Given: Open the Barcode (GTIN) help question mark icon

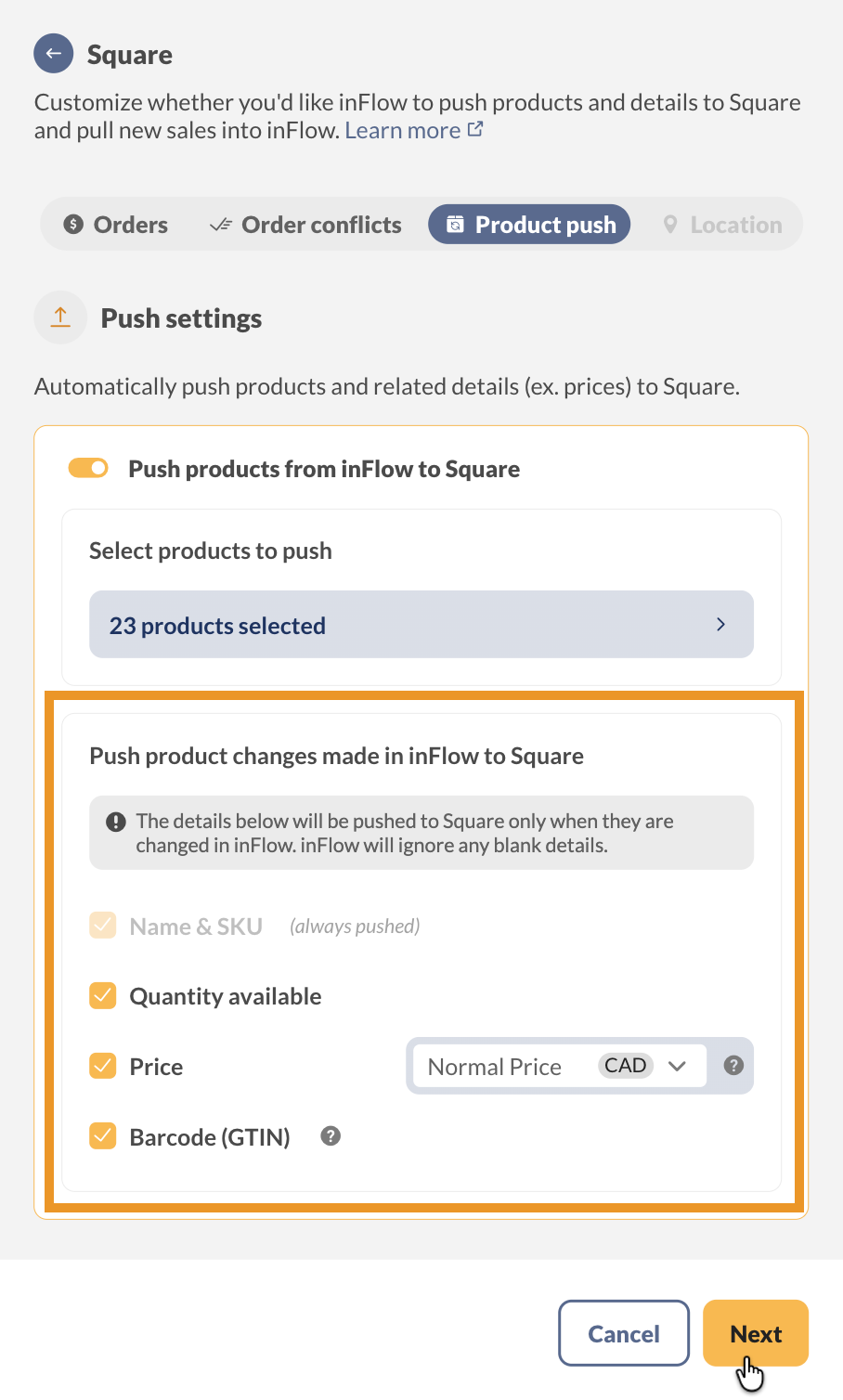Looking at the screenshot, I should coord(330,1135).
